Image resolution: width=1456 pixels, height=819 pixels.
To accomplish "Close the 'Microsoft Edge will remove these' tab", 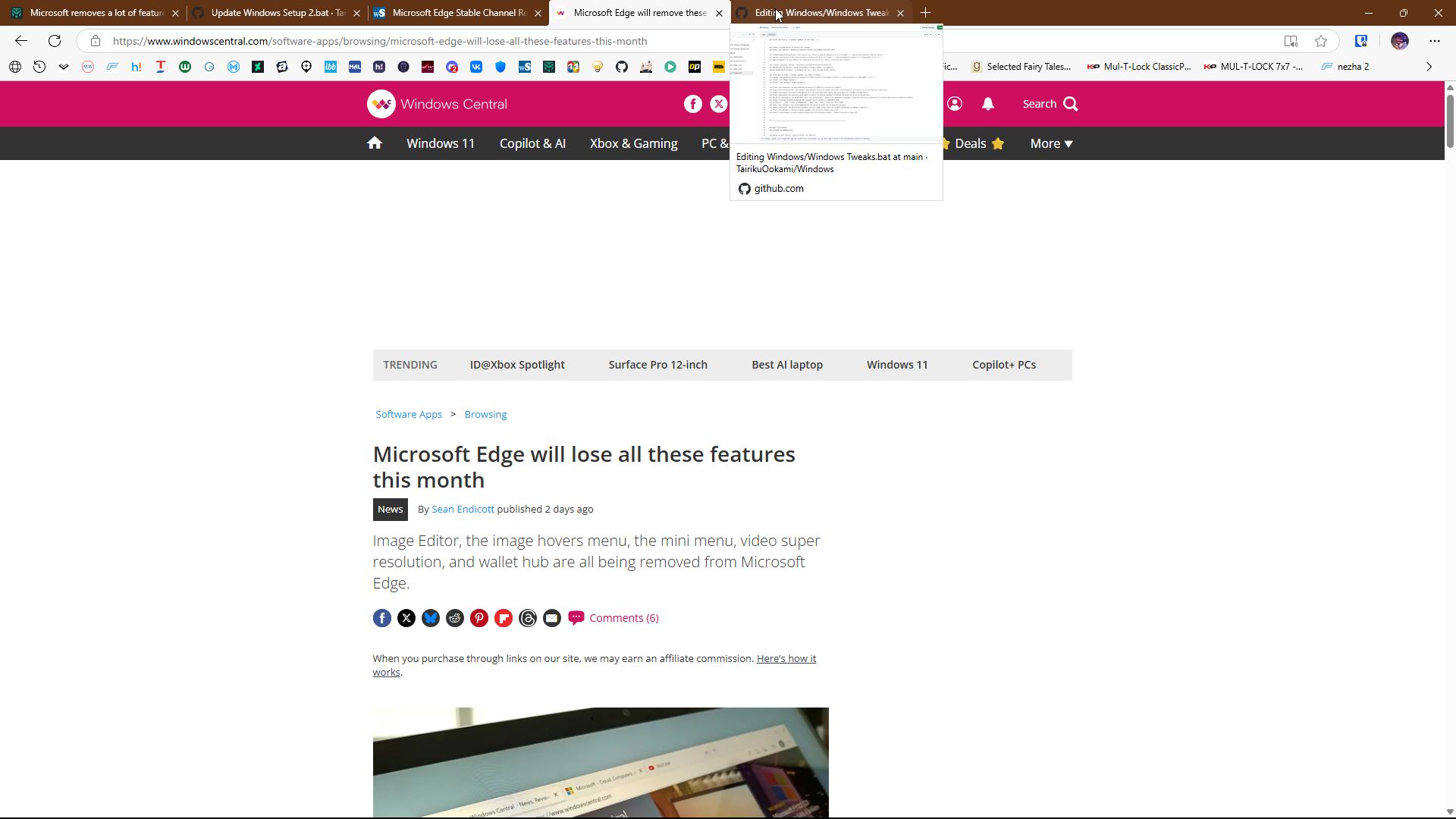I will click(719, 13).
